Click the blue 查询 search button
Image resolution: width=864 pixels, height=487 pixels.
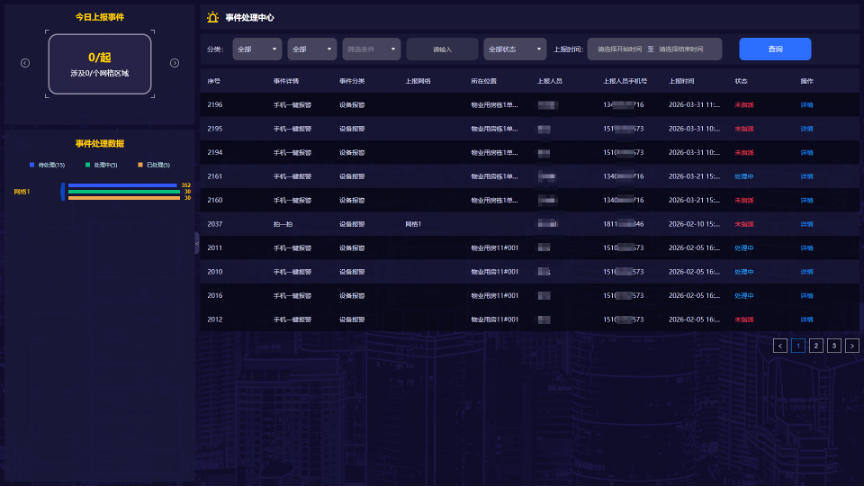[x=775, y=49]
